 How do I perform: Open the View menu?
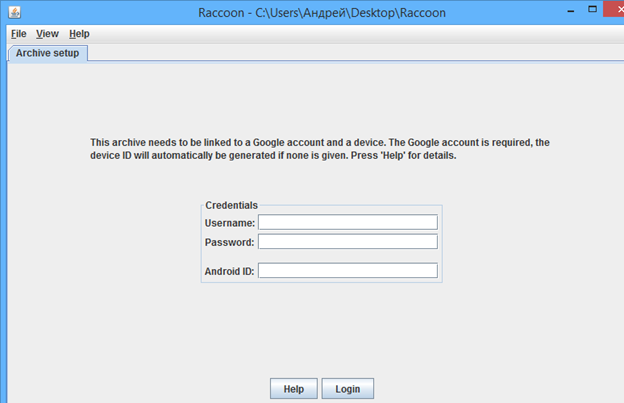point(47,34)
